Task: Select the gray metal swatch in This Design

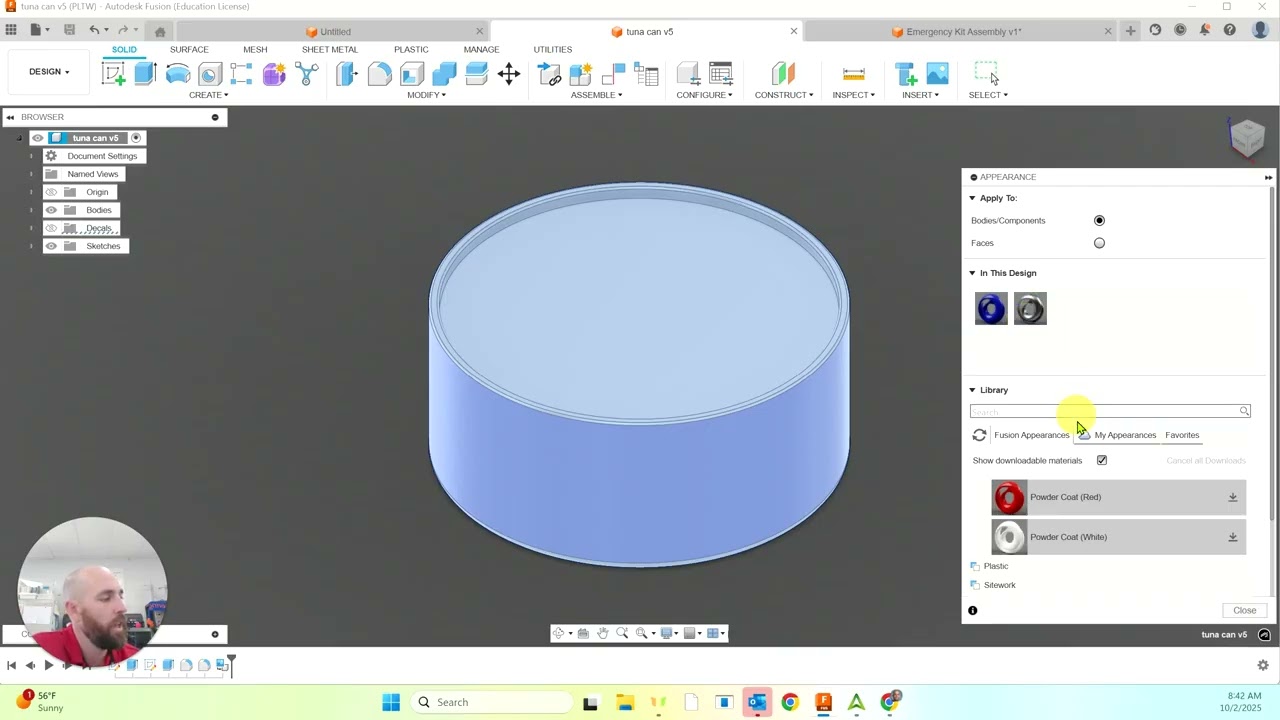Action: tap(1030, 308)
